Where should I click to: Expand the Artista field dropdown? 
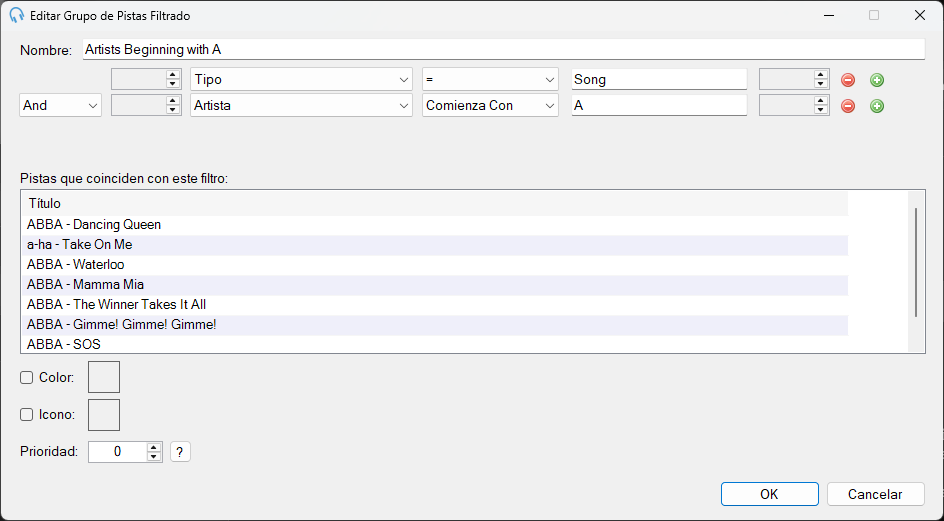(301, 105)
